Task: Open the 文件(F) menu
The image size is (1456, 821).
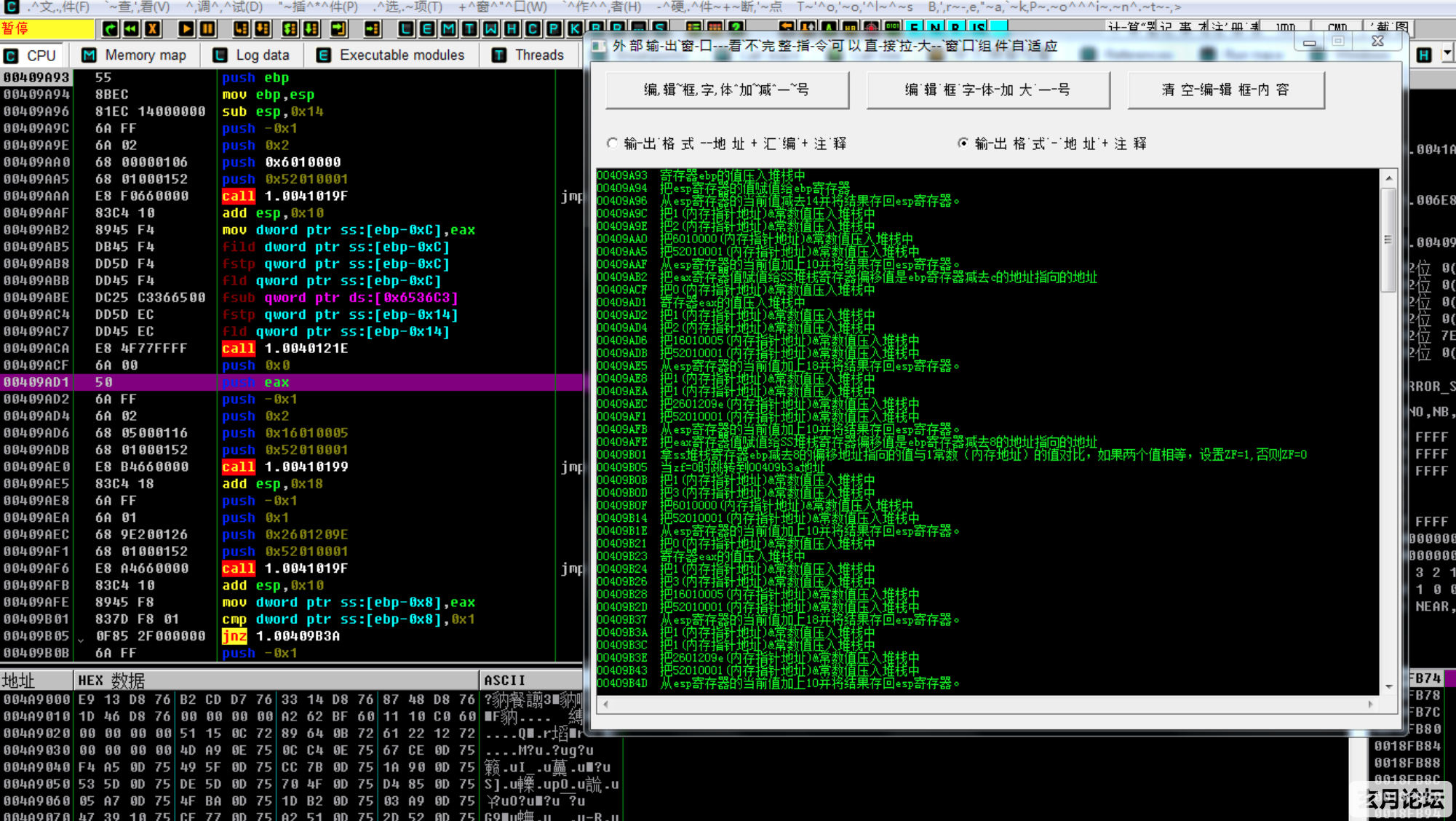Action: pos(58,7)
